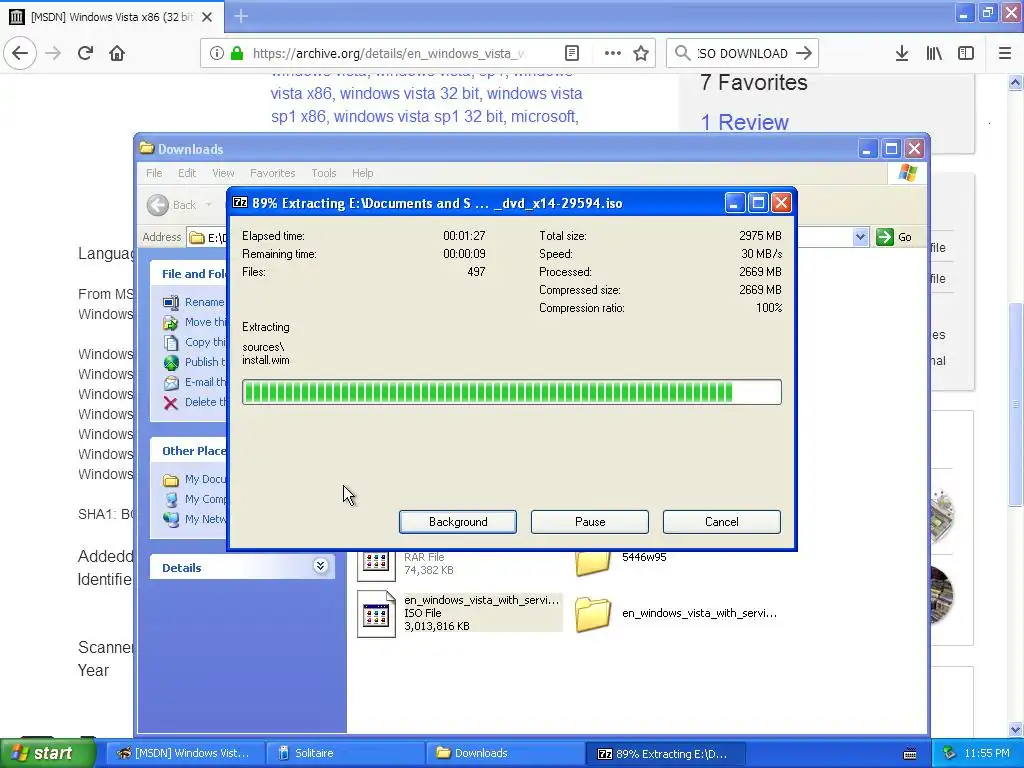Close the MSDN Windows Vista tab
The width and height of the screenshot is (1024, 768).
tap(207, 17)
